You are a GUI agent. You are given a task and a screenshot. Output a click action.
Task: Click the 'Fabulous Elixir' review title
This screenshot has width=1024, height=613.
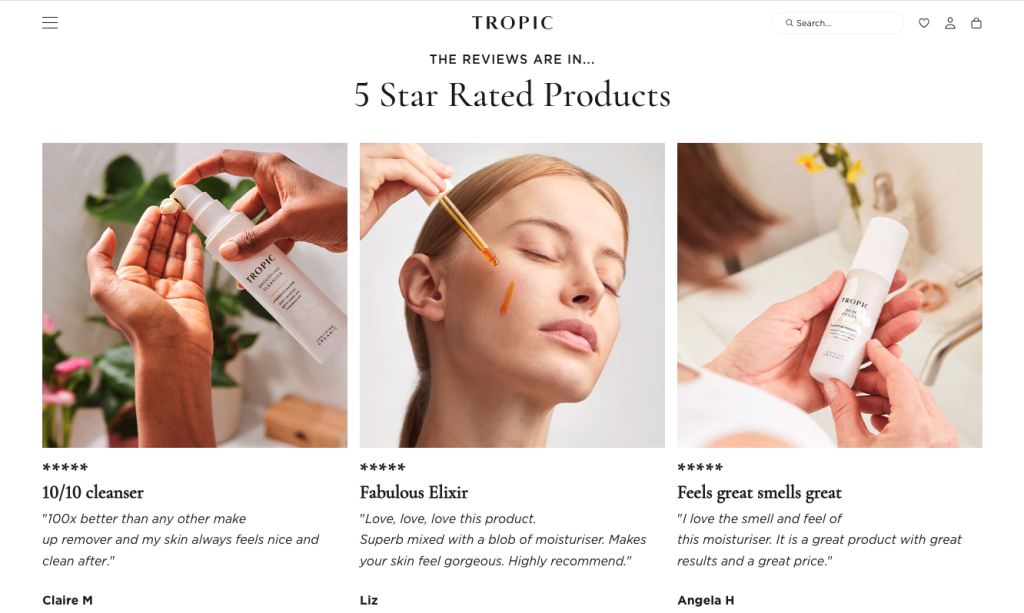(413, 492)
